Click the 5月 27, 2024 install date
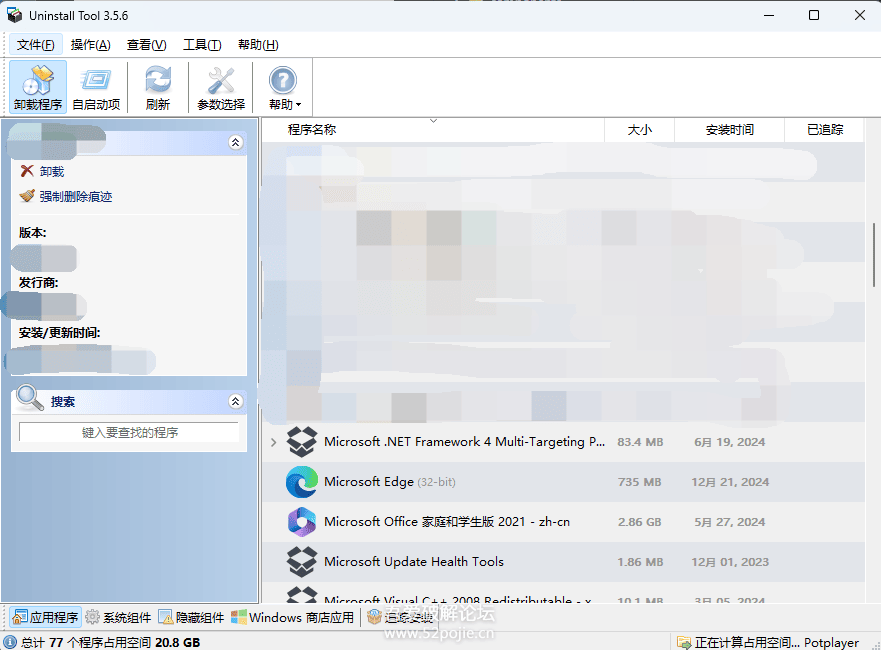Viewport: 881px width, 650px height. [729, 522]
